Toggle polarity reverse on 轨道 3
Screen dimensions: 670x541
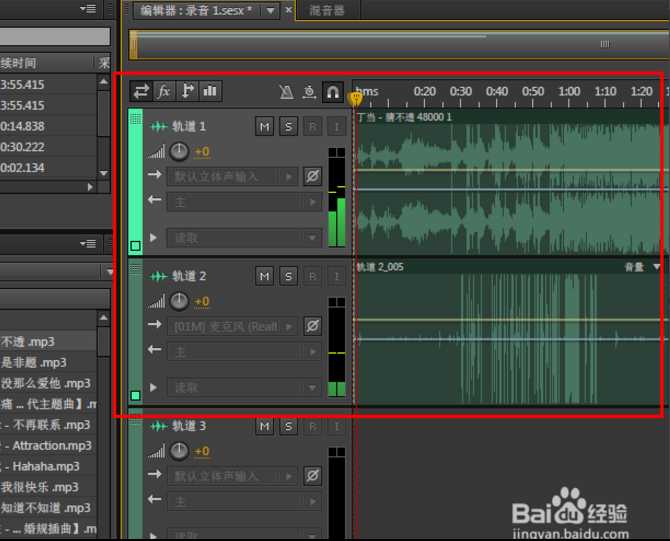[x=312, y=476]
